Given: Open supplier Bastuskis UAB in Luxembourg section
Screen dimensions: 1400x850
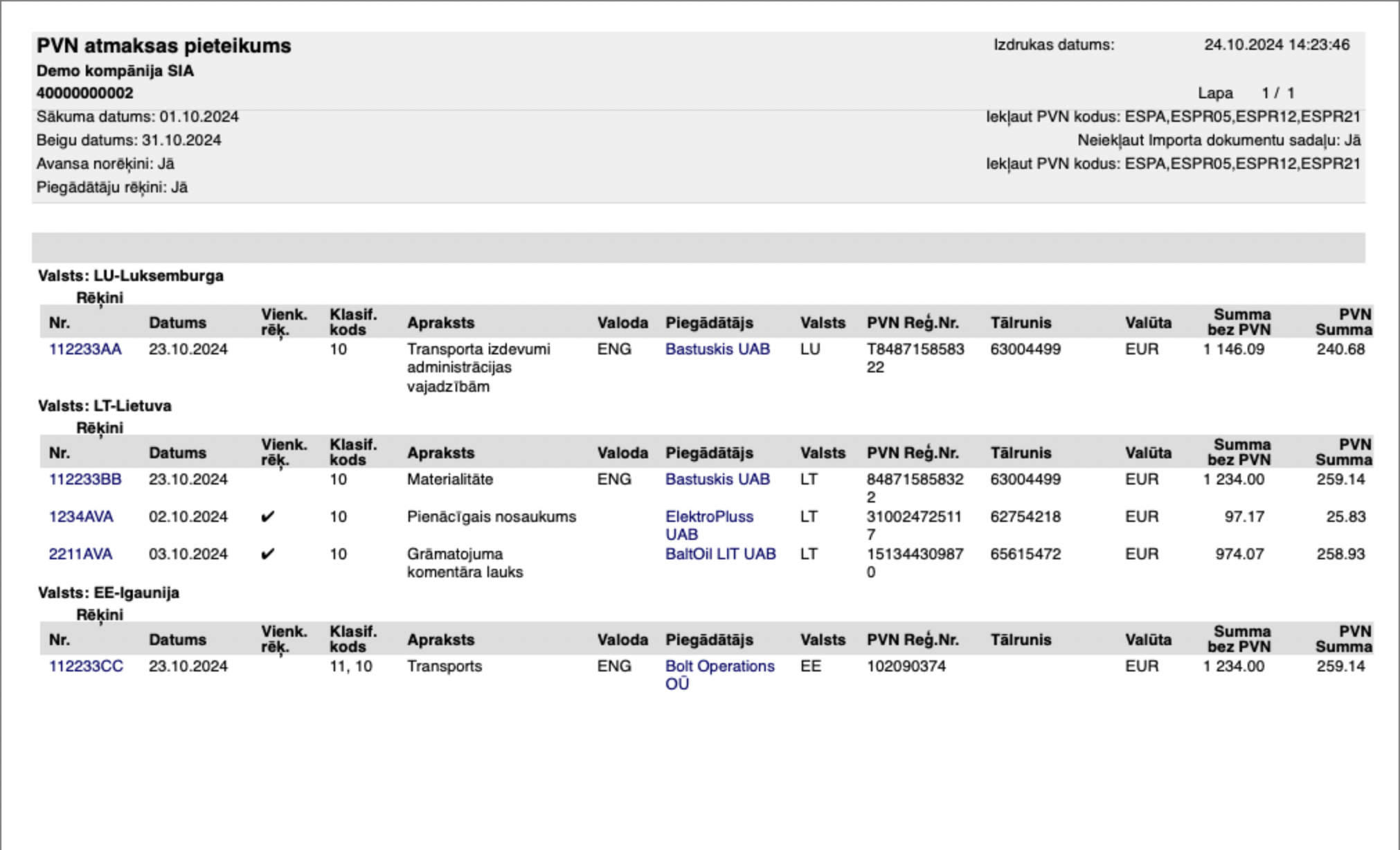Looking at the screenshot, I should [717, 350].
